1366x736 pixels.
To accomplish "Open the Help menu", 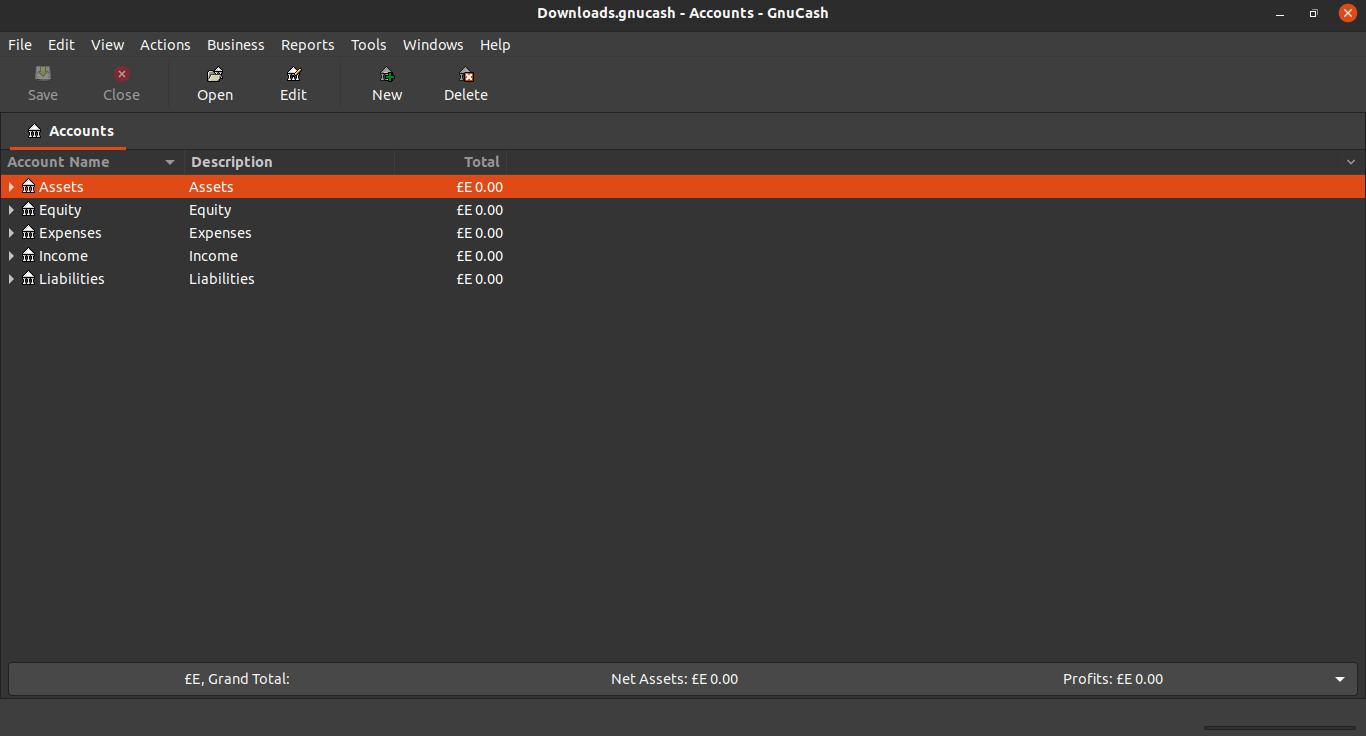I will (x=495, y=45).
